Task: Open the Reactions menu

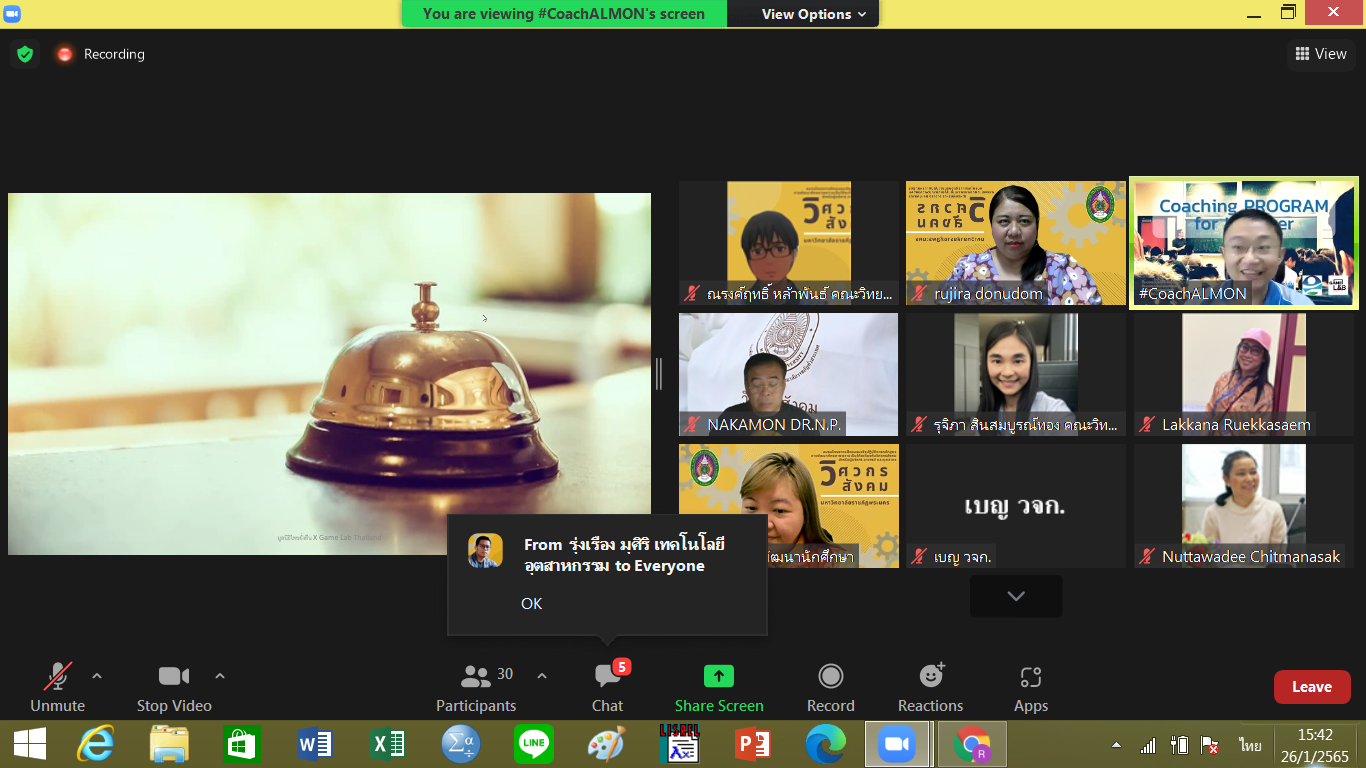Action: (931, 687)
